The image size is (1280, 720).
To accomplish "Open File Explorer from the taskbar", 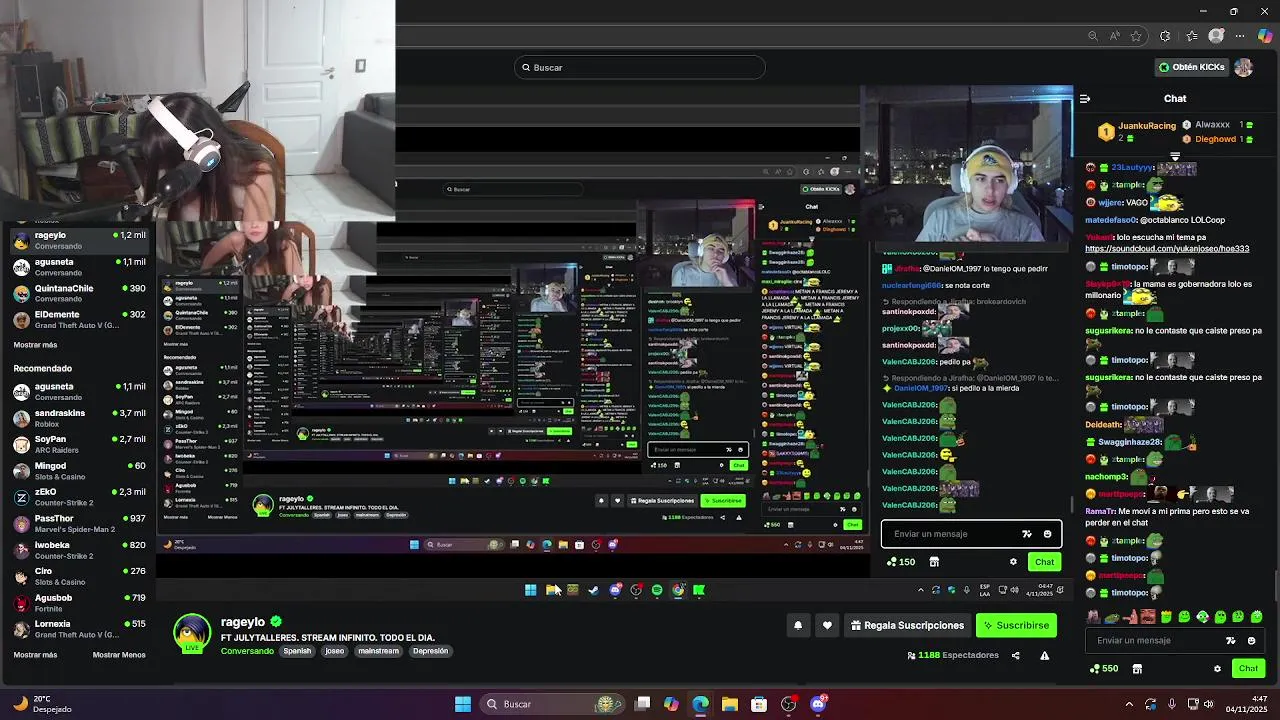I will click(730, 704).
